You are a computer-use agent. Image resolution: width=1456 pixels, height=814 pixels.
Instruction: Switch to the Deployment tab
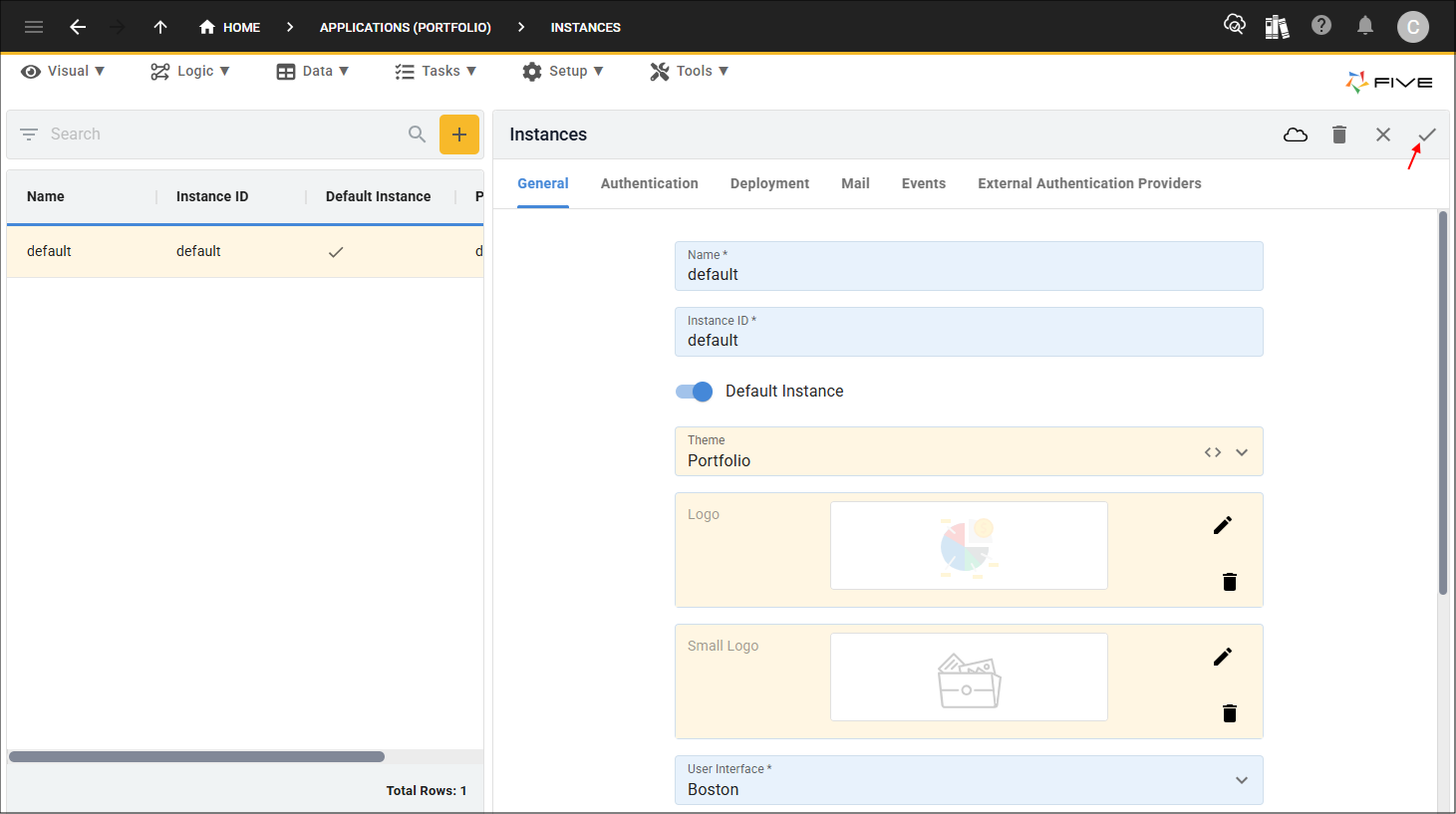[x=770, y=183]
